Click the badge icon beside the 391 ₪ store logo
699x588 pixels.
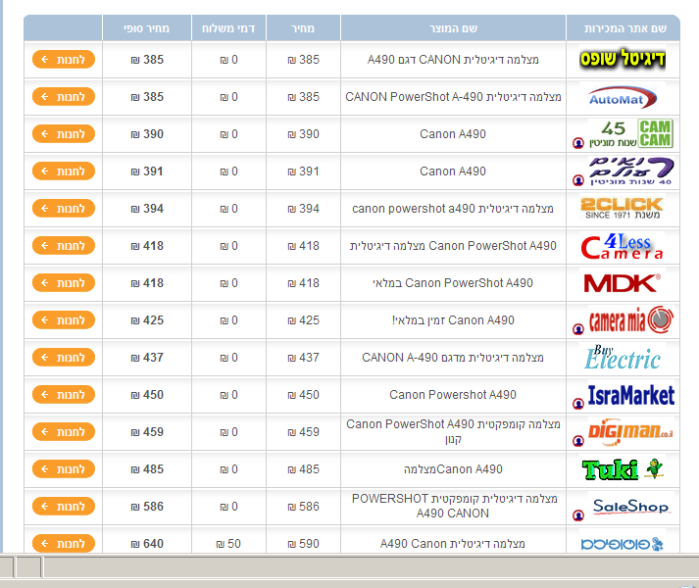[578, 181]
